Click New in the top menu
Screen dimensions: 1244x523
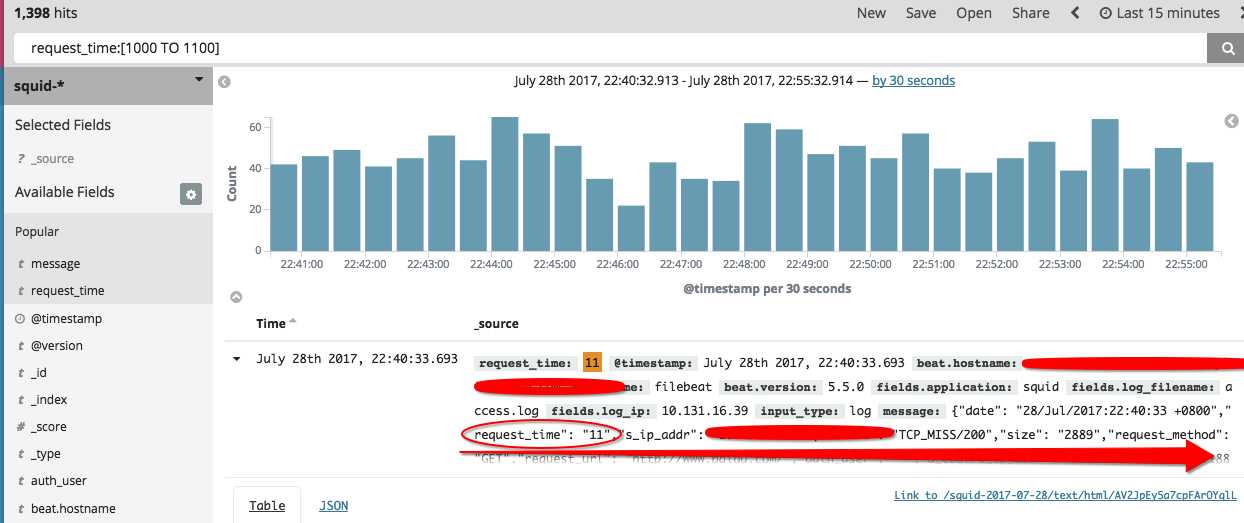(x=871, y=13)
